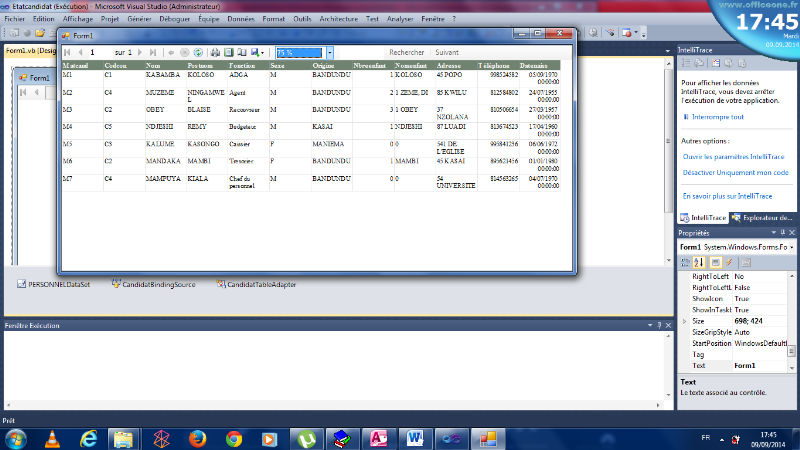Go to last page in report viewer

tap(153, 53)
